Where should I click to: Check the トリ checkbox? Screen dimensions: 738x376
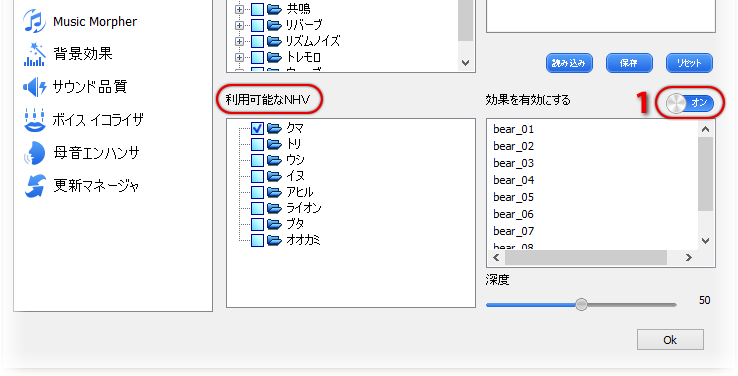[257, 144]
